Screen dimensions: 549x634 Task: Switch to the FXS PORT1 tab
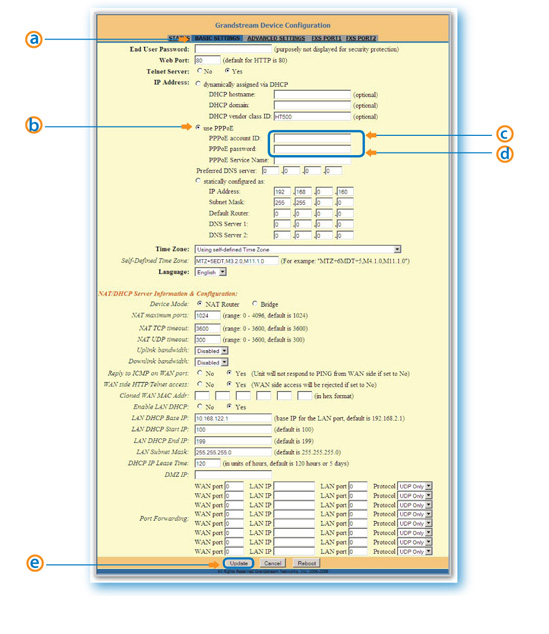[x=326, y=38]
